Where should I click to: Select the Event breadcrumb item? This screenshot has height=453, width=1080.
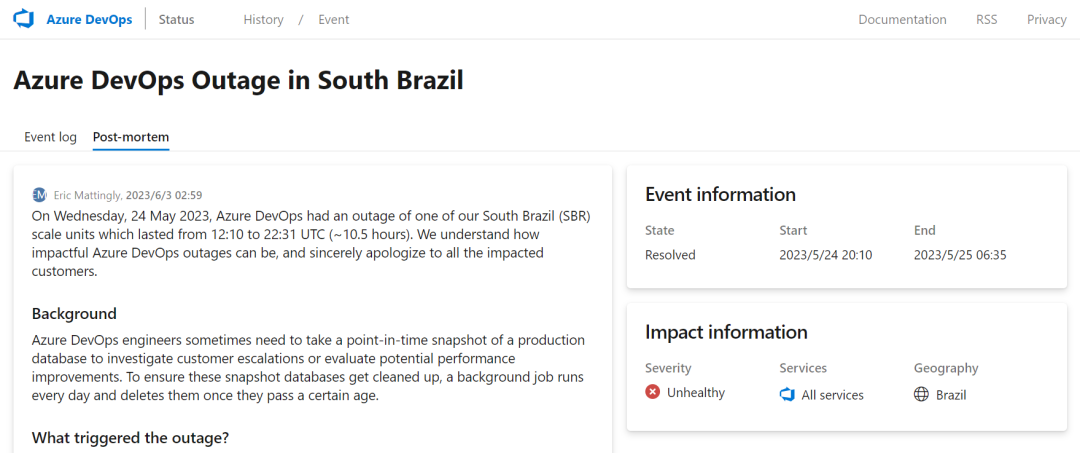[333, 19]
